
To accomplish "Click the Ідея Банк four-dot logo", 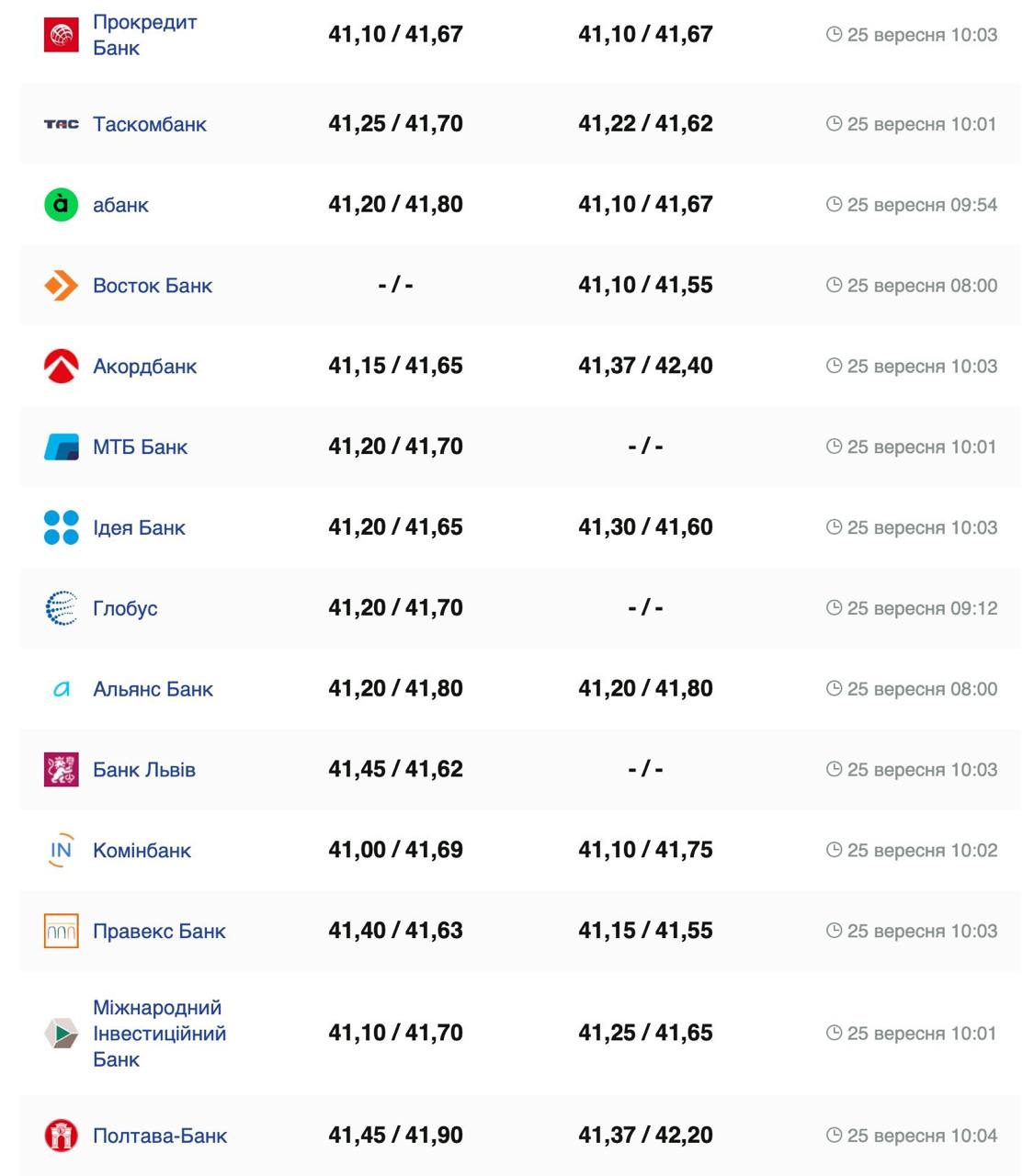I will (62, 527).
